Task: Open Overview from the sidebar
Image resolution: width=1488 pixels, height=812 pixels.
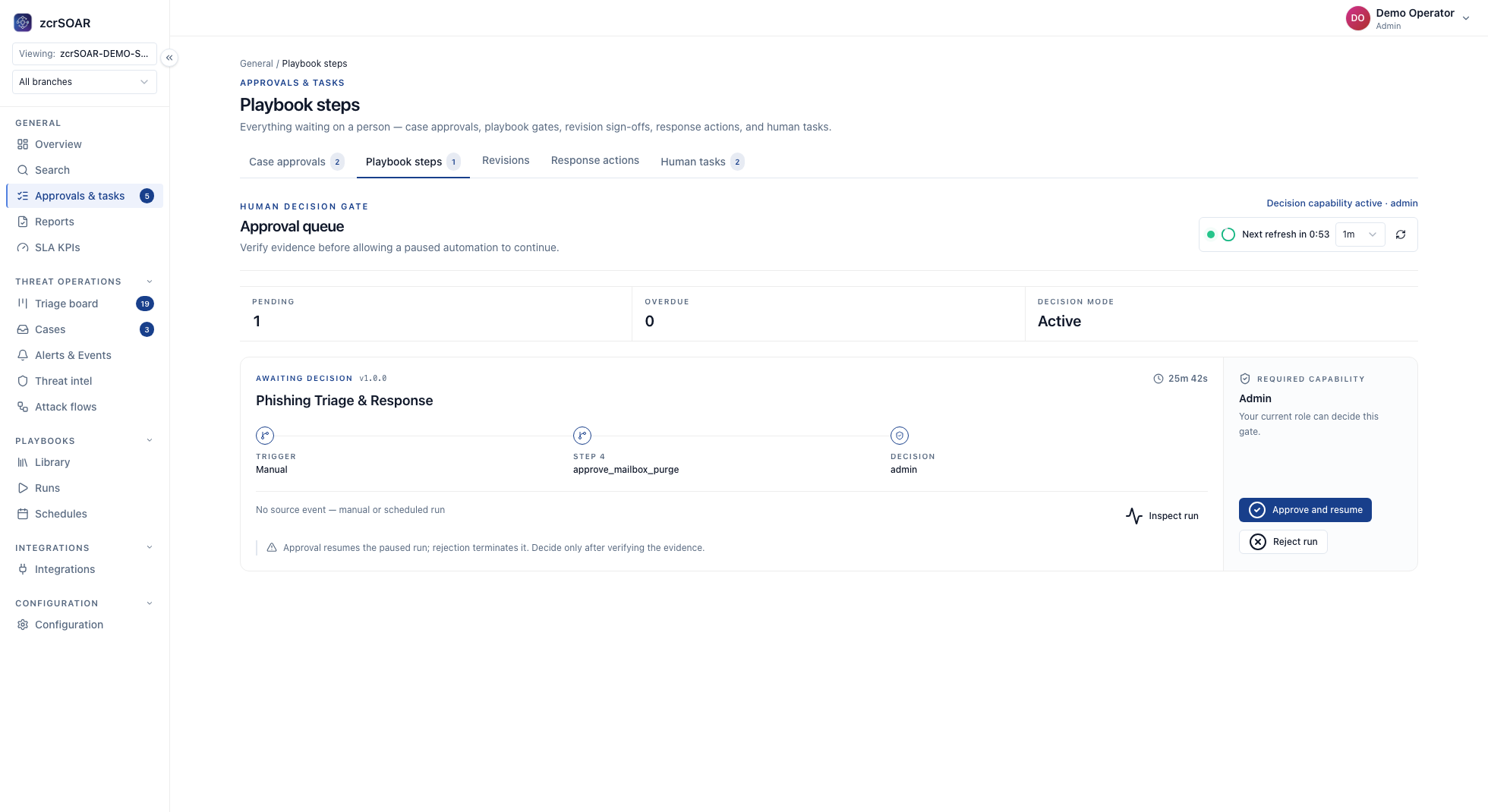Action: click(84, 144)
